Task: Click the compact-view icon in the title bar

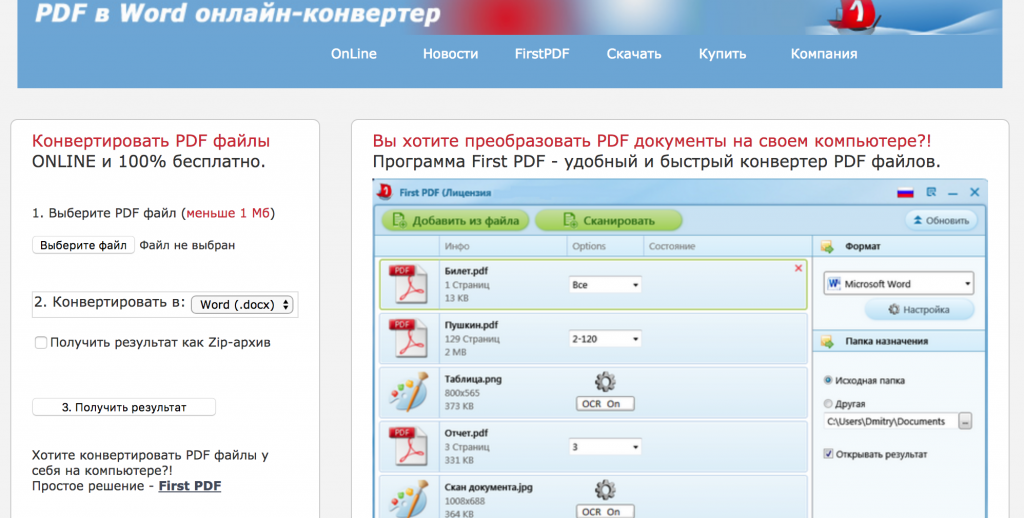Action: [x=931, y=192]
